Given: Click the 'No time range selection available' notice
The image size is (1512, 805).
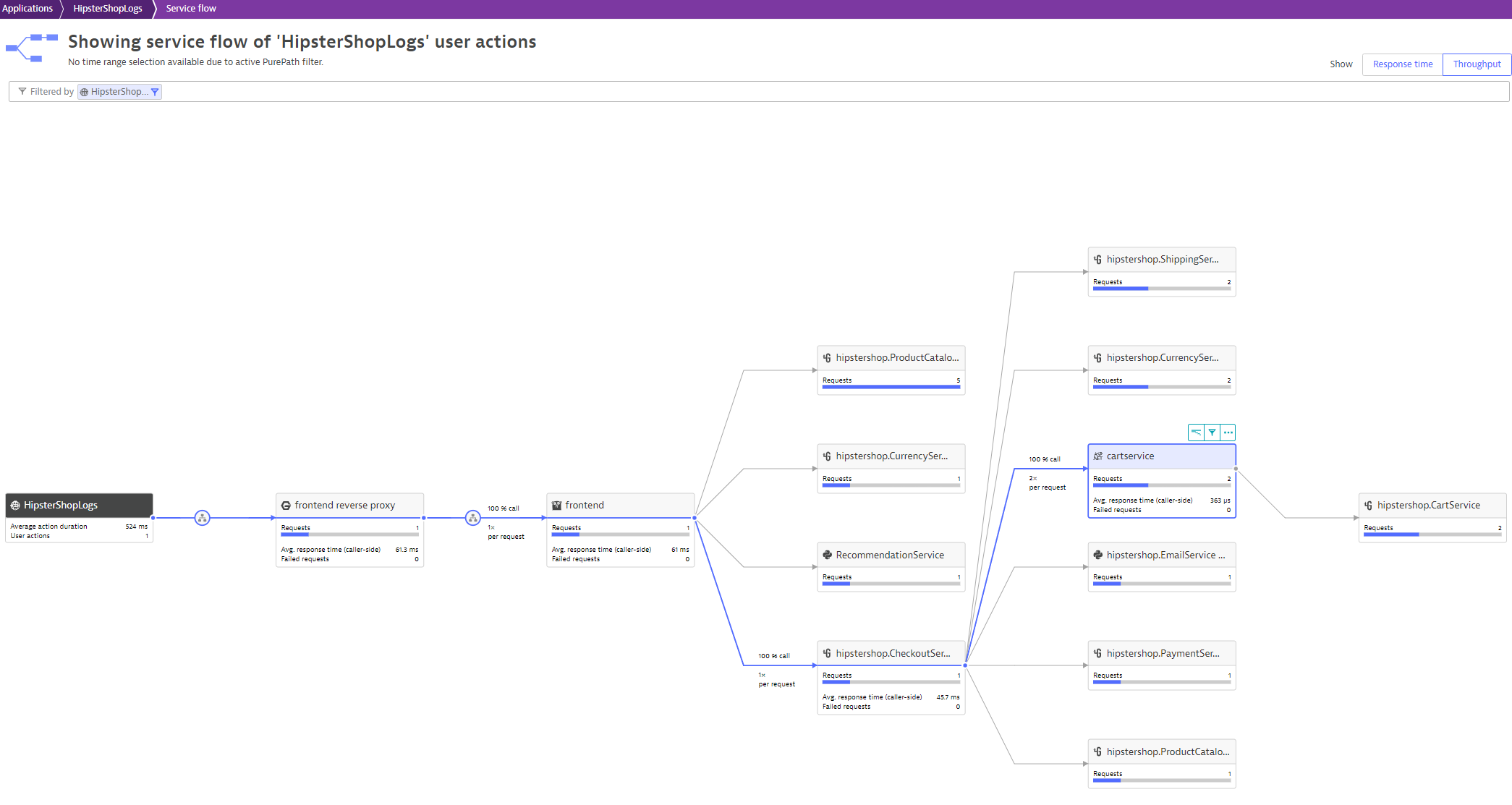Looking at the screenshot, I should tap(195, 62).
